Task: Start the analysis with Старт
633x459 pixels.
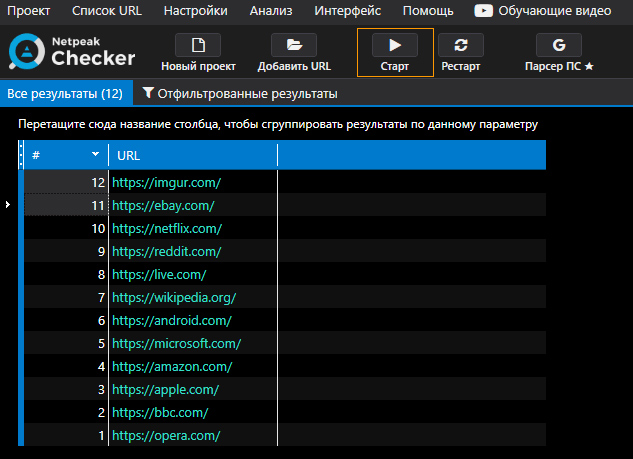Action: 395,53
